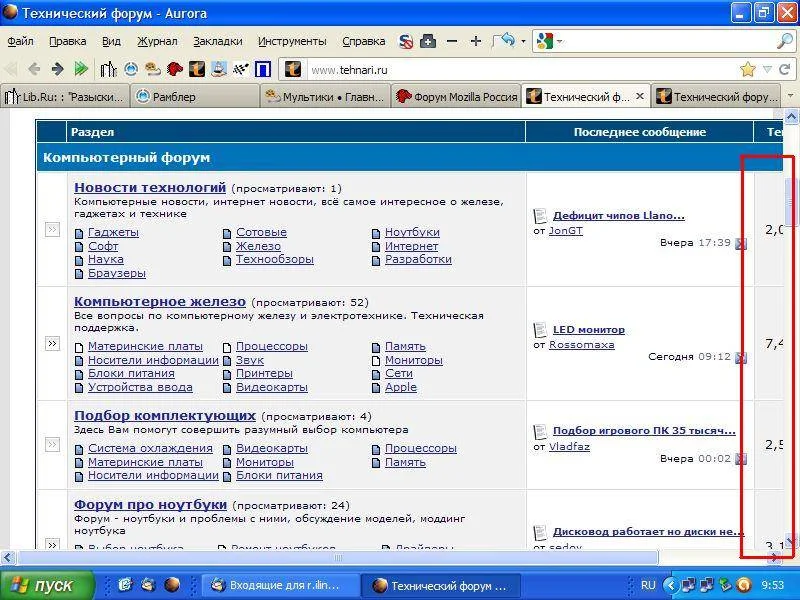The image size is (800, 600).
Task: Open the URL bar history dropdown arrow
Action: [x=767, y=70]
